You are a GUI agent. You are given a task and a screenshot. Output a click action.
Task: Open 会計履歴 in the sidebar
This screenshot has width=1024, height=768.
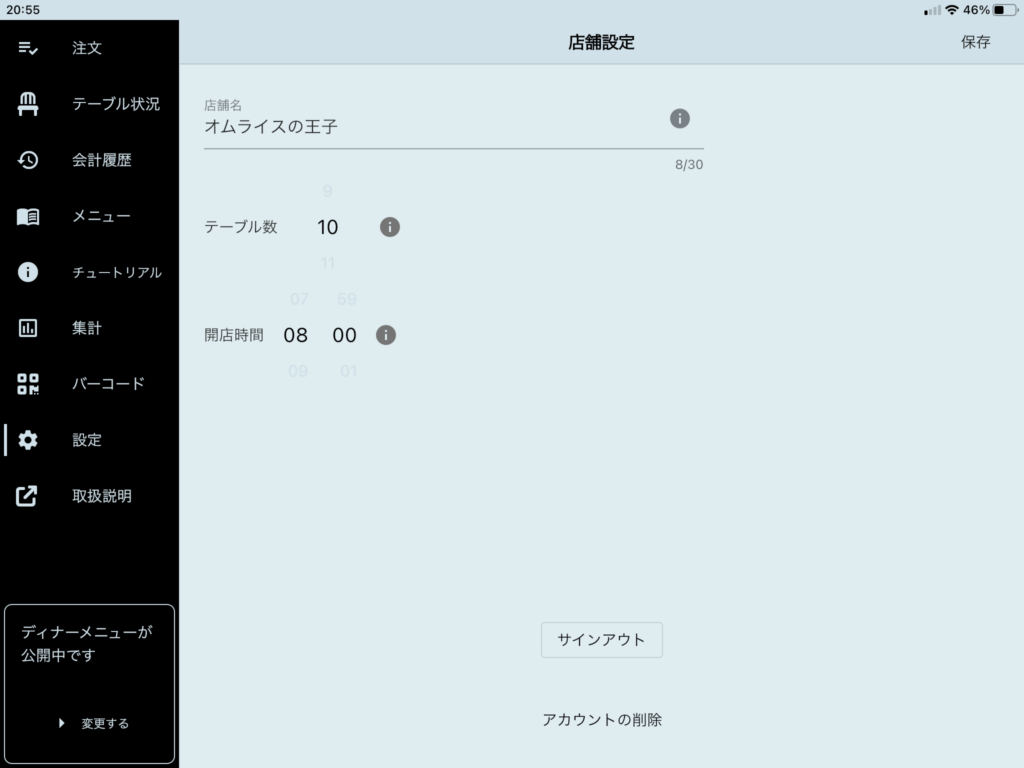point(102,160)
